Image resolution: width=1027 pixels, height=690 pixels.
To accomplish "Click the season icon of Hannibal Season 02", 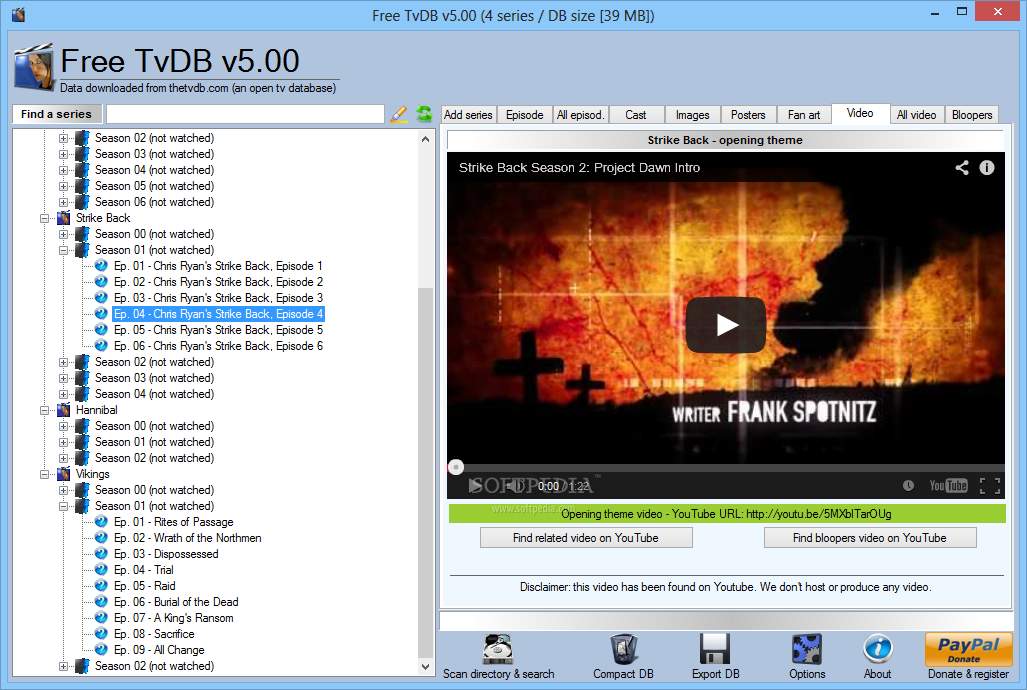I will pyautogui.click(x=83, y=458).
